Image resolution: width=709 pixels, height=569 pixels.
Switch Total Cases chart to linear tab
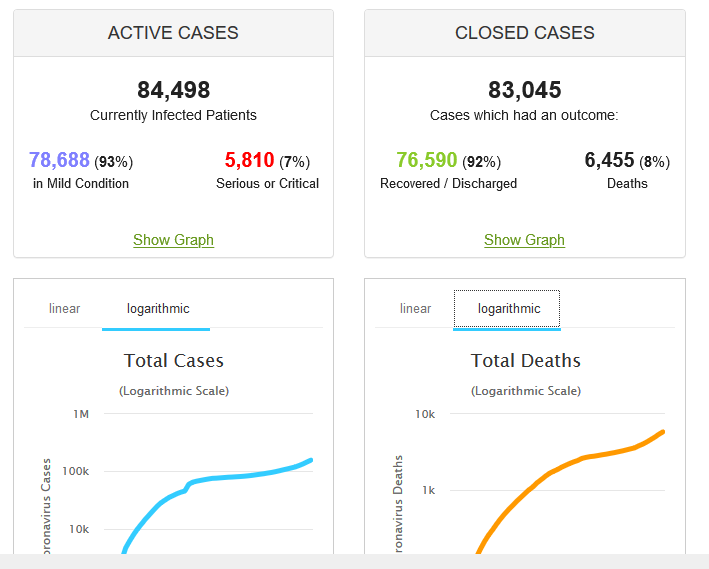(64, 308)
